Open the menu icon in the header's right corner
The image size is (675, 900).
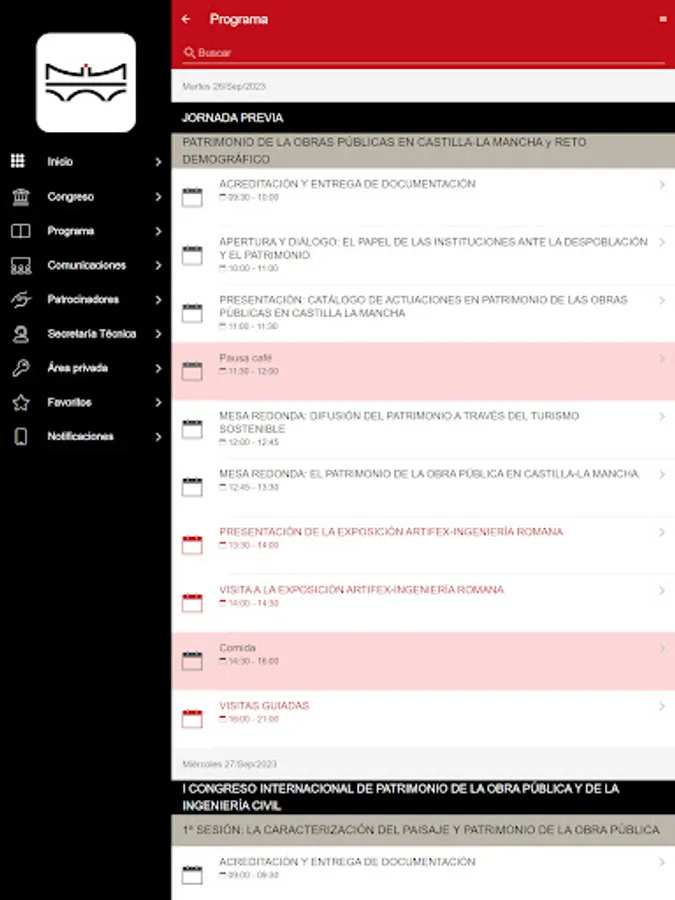pos(662,19)
